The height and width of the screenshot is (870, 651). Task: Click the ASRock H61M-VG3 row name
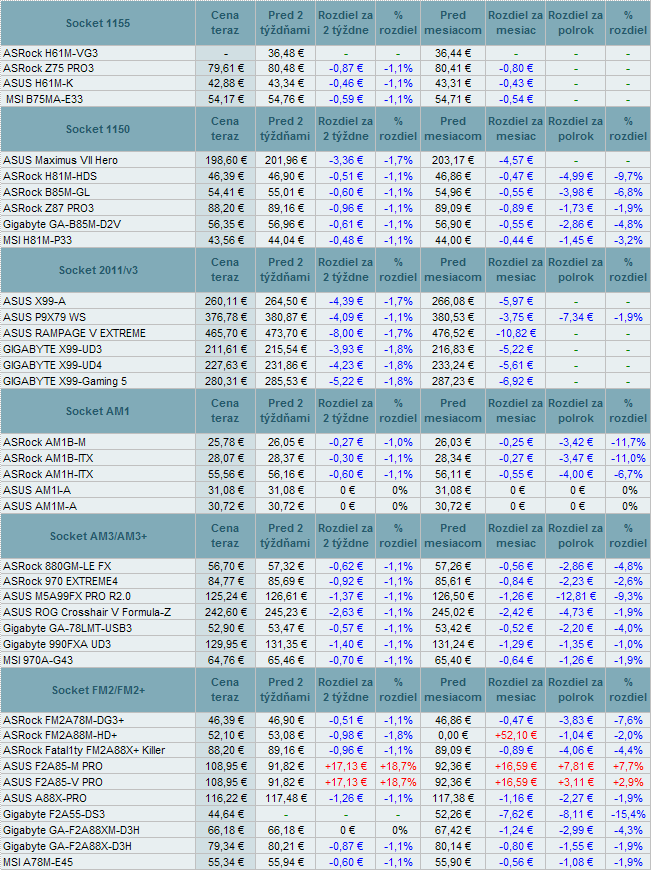(51, 53)
